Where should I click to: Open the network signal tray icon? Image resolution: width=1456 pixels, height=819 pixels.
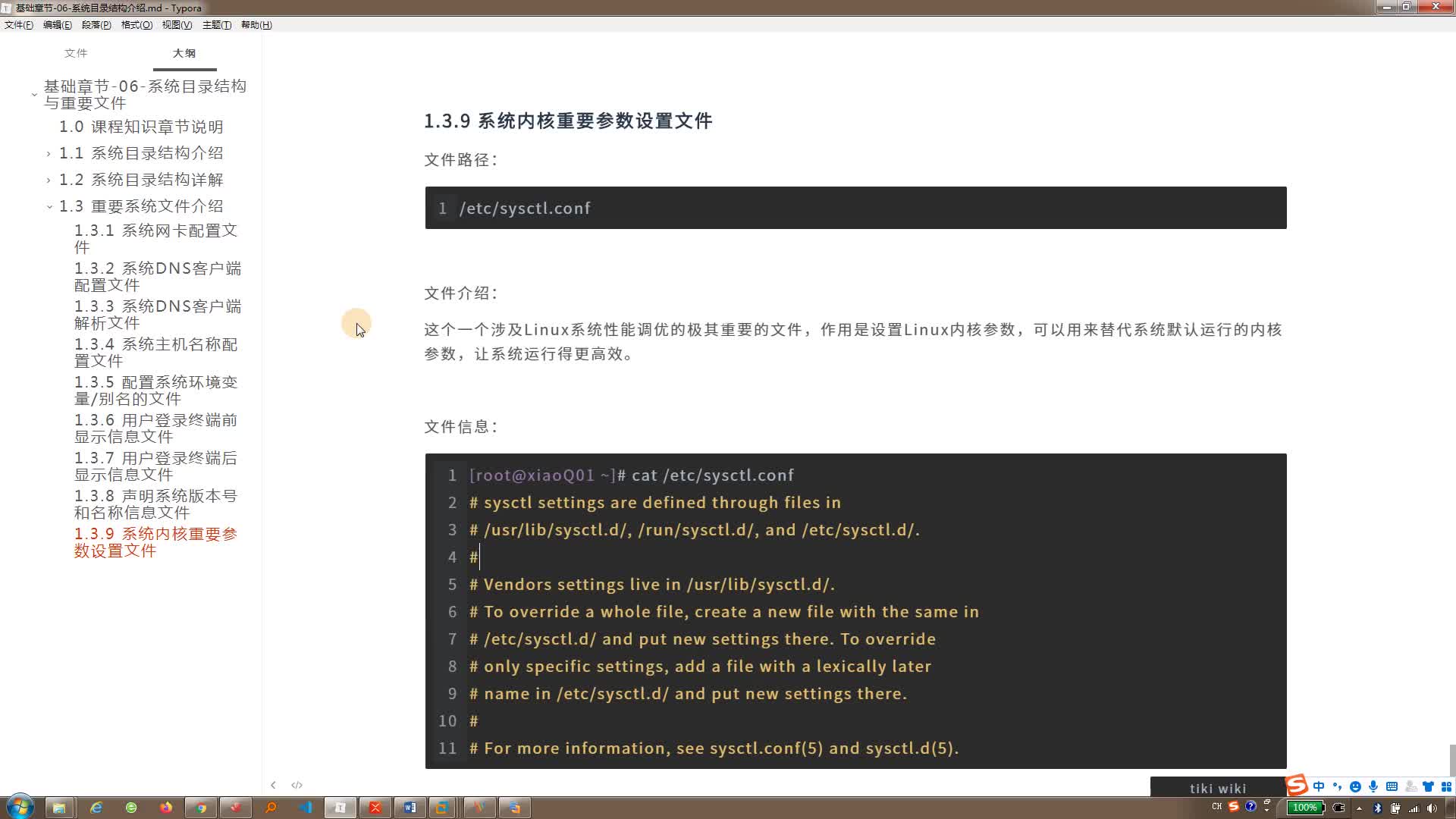[x=1414, y=808]
